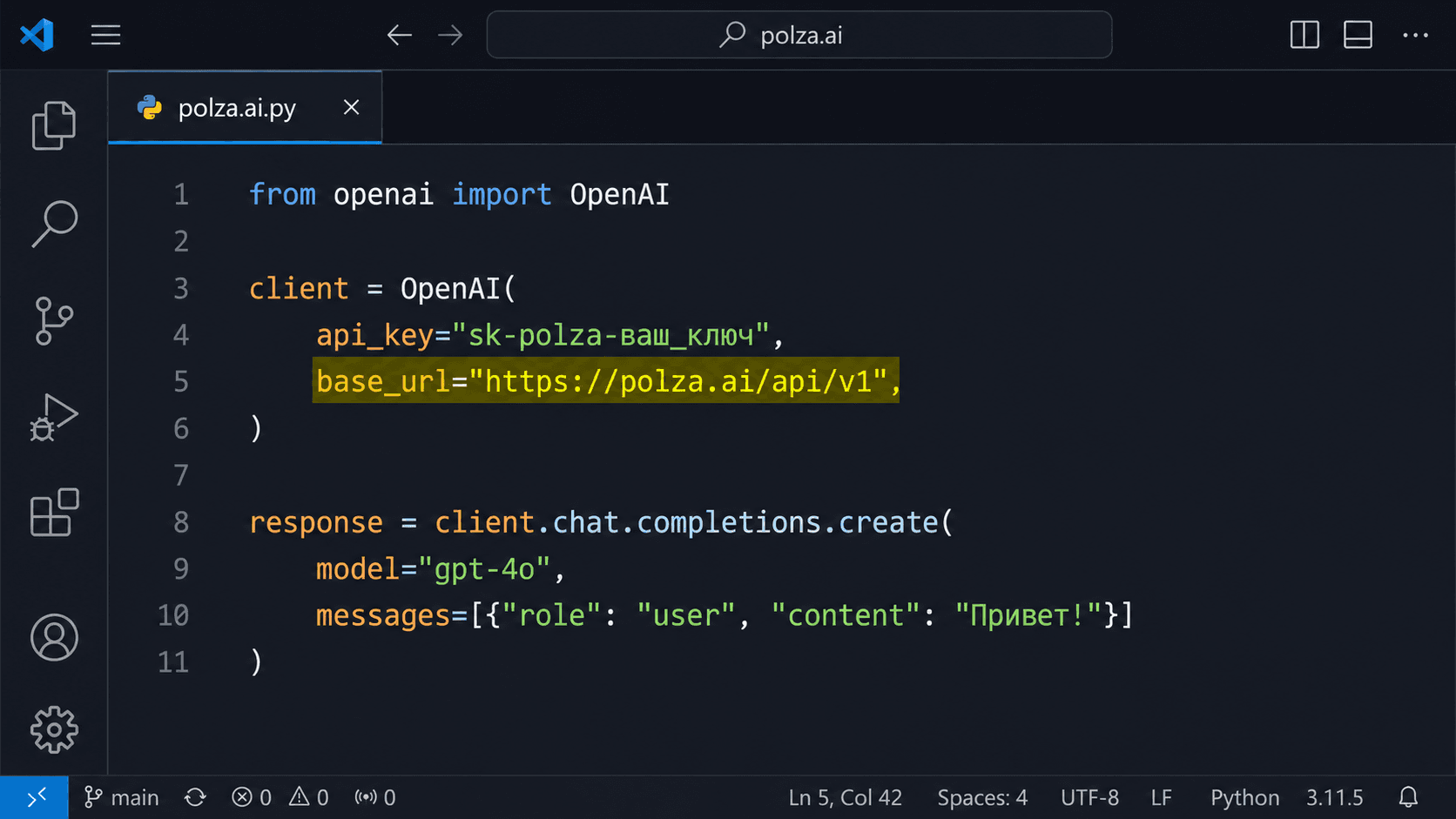This screenshot has height=819, width=1456.
Task: Change indentation via Spaces: 4
Action: tap(982, 797)
